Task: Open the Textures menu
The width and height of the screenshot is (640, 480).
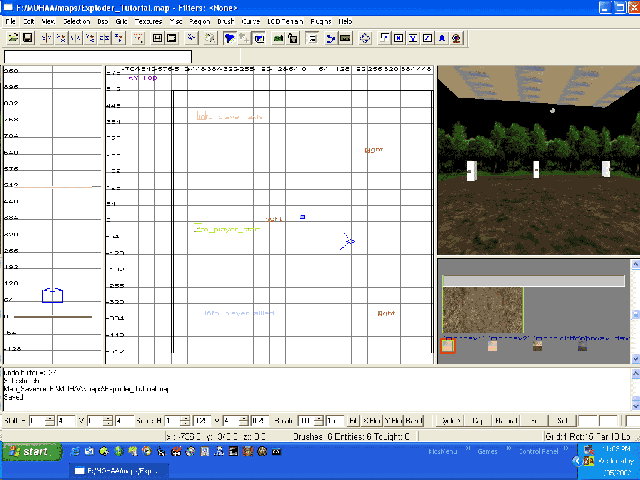Action: tap(148, 21)
